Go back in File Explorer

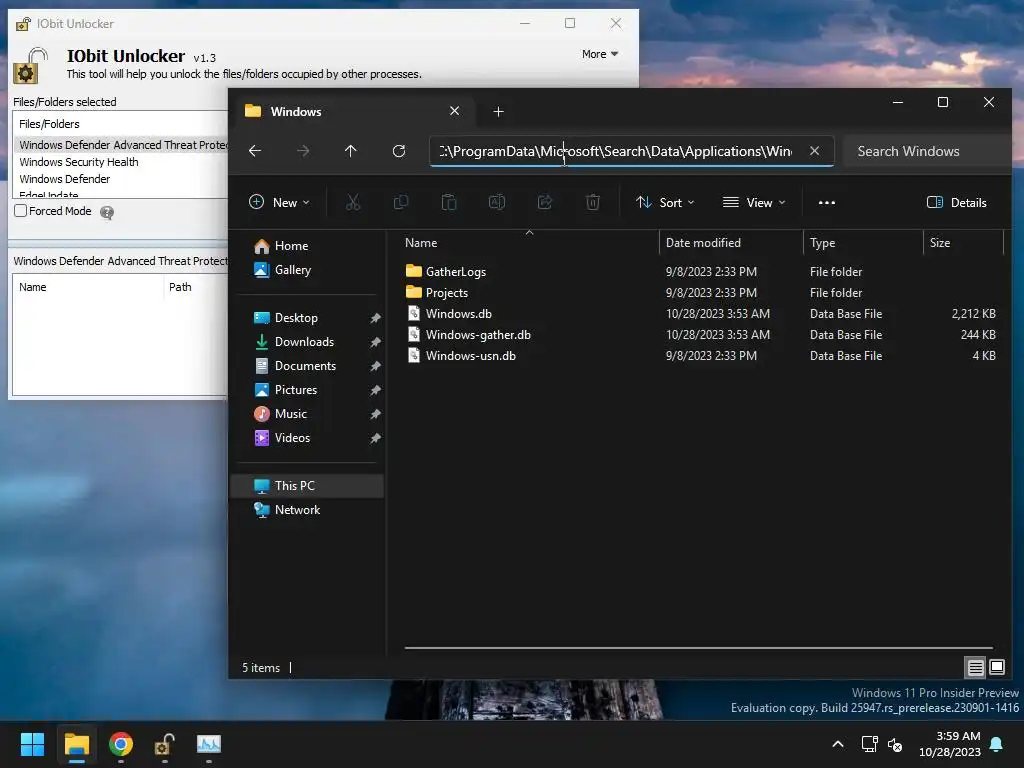pyautogui.click(x=255, y=151)
